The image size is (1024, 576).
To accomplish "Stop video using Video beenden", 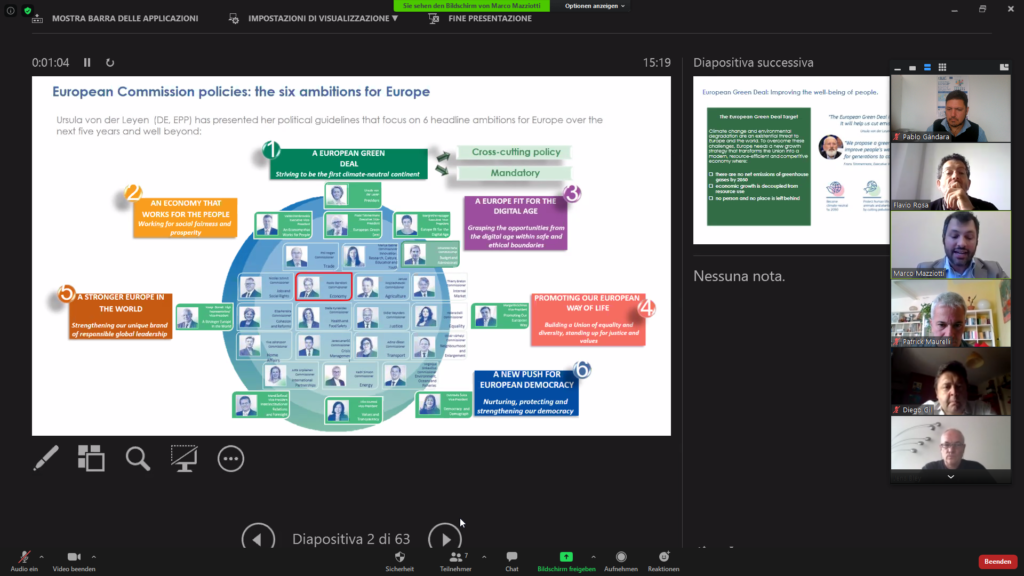I will 73,557.
